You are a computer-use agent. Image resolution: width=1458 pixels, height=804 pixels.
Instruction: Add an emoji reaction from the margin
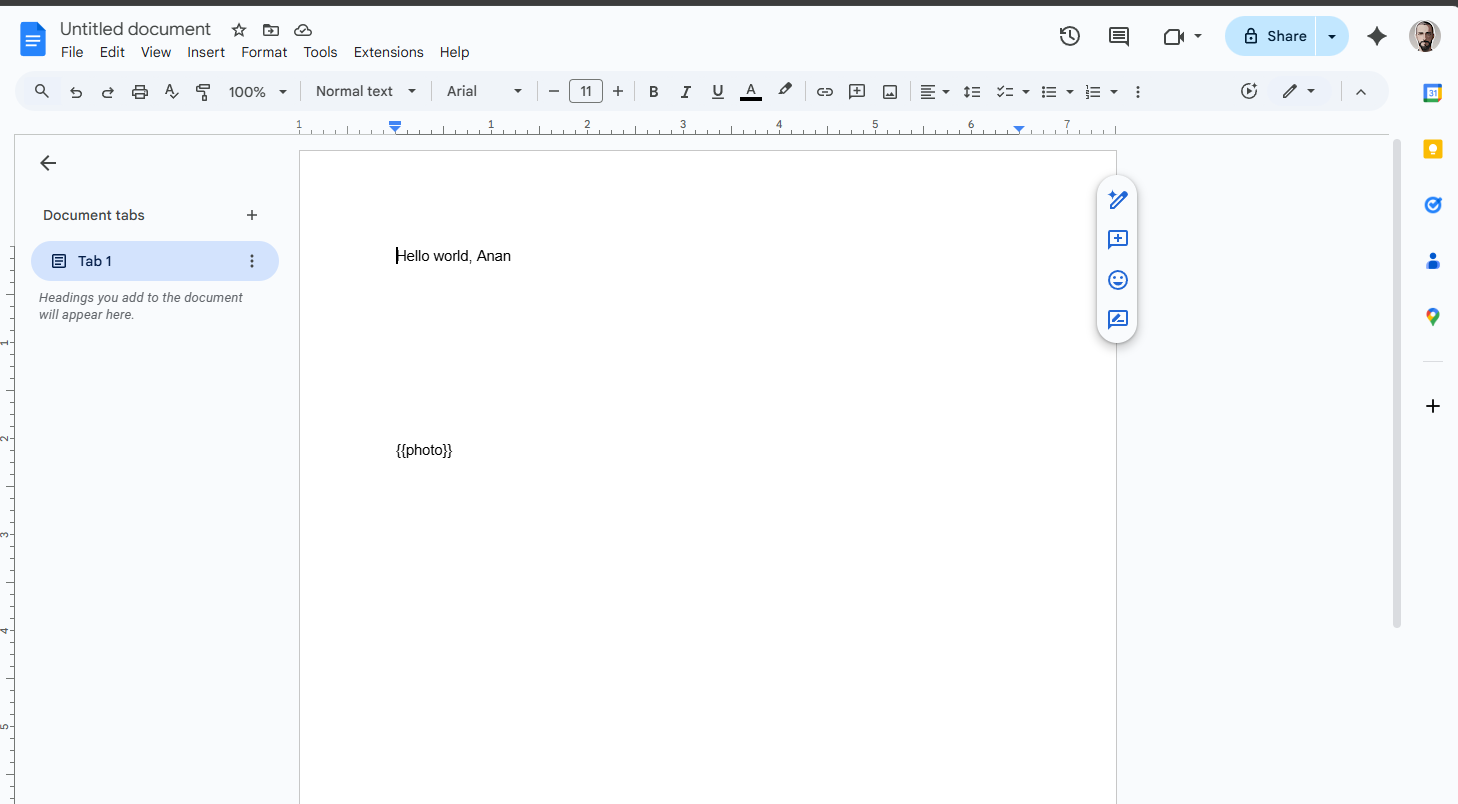tap(1117, 280)
